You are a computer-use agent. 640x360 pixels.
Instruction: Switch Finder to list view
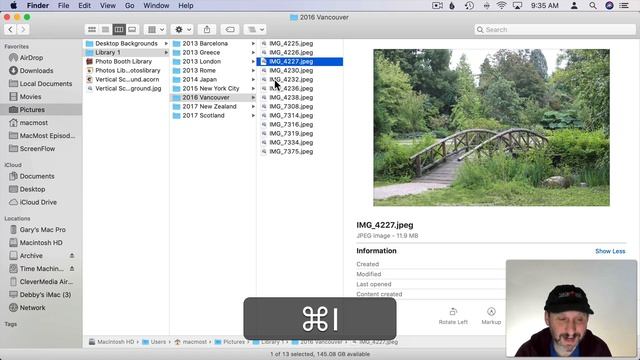pos(105,29)
